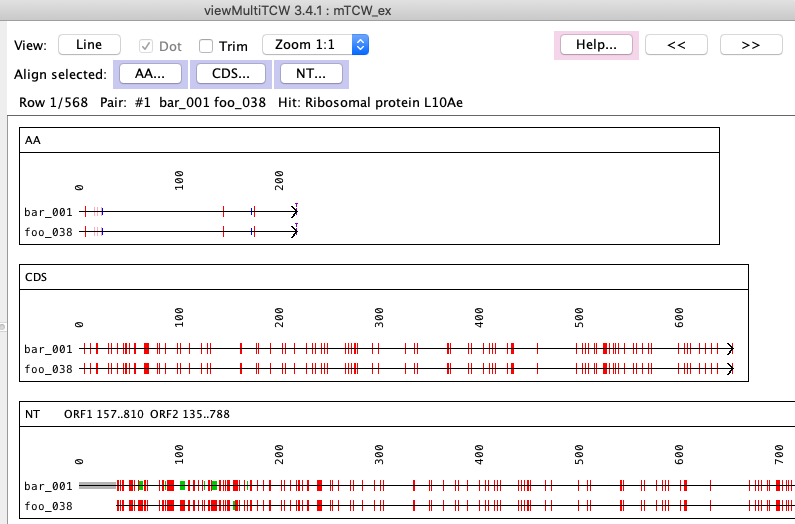Switch to Line view button
795x524 pixels.
click(x=89, y=45)
